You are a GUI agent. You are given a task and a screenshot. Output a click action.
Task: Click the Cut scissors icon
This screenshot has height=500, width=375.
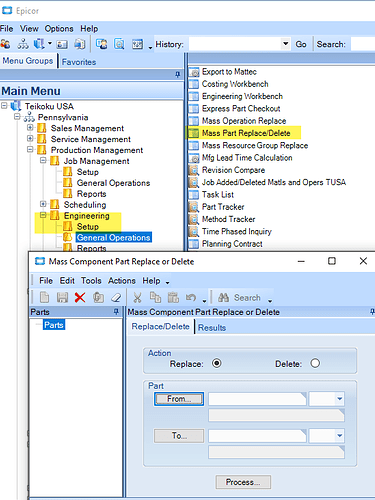pyautogui.click(x=137, y=297)
